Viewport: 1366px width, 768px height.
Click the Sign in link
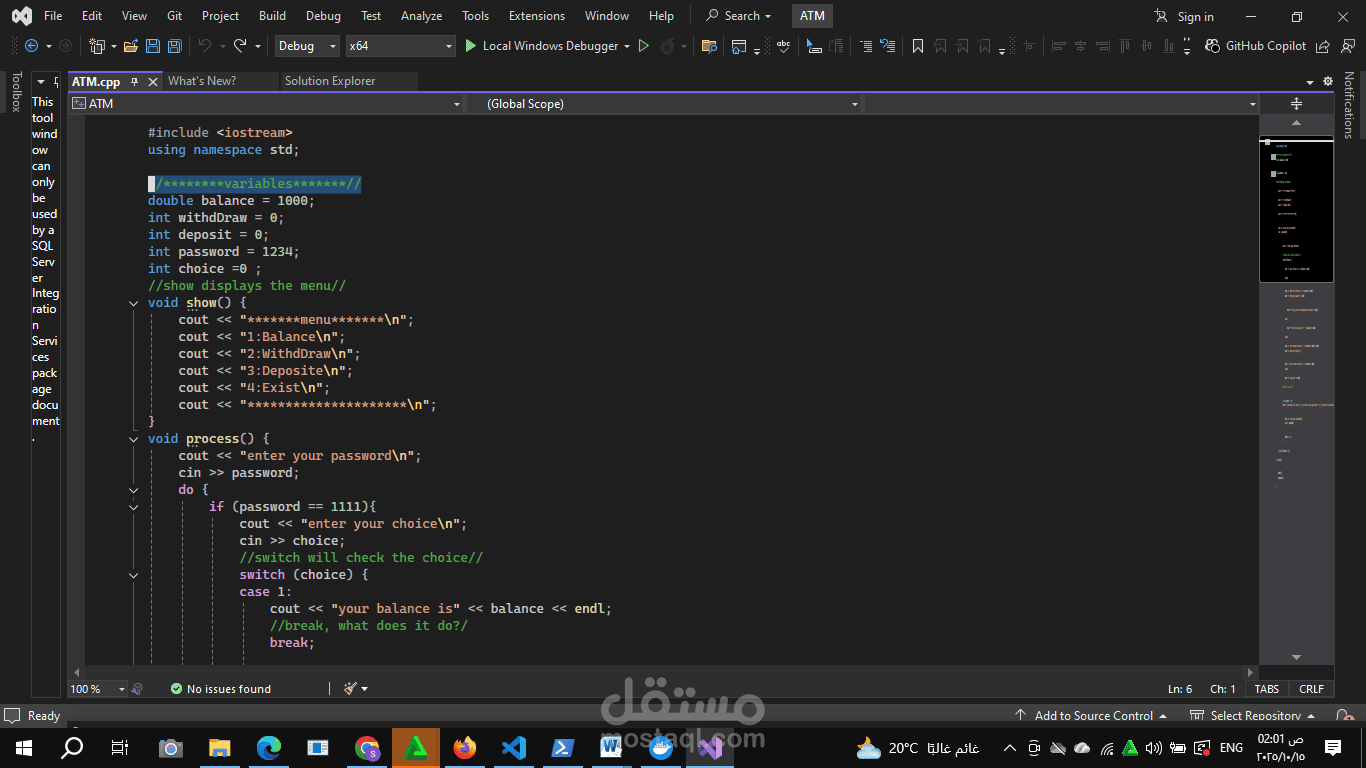pos(1195,16)
